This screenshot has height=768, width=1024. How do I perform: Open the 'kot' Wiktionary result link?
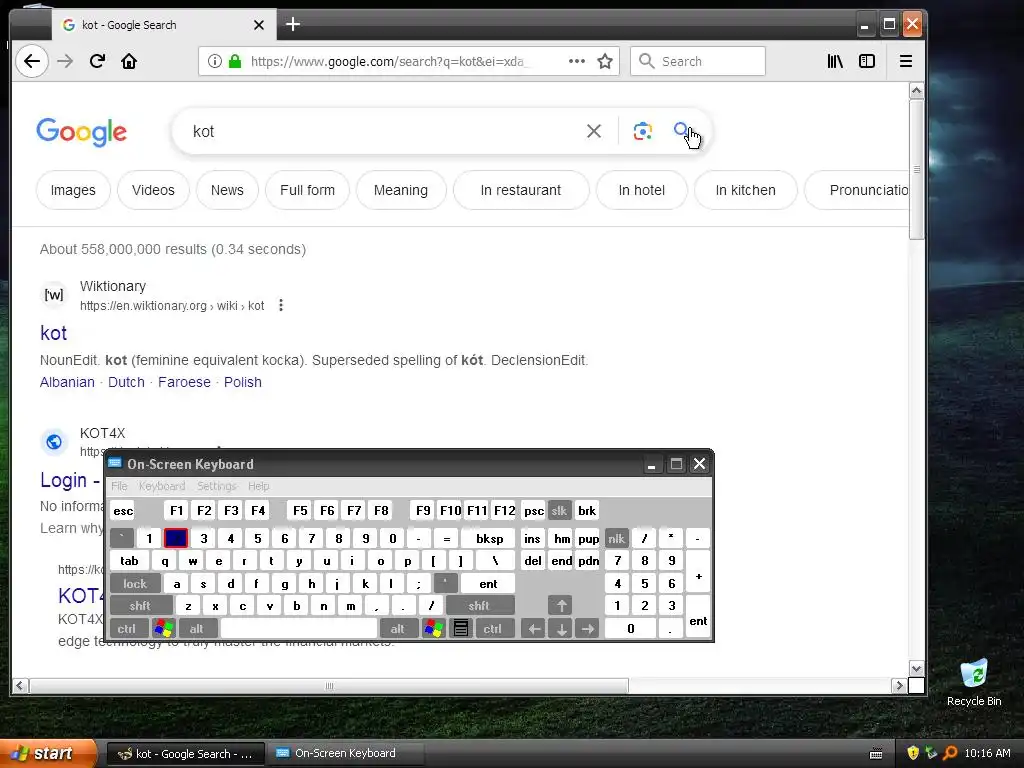coord(54,333)
